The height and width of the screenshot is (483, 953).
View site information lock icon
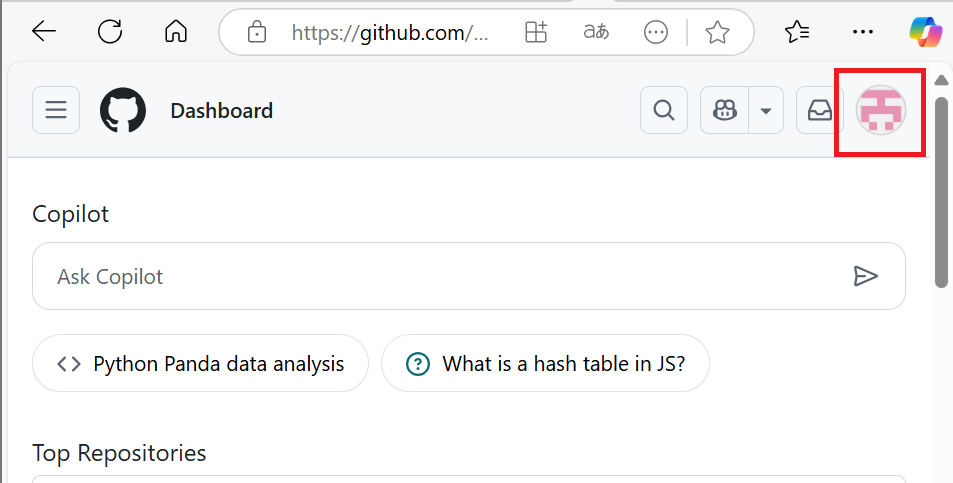pyautogui.click(x=257, y=32)
